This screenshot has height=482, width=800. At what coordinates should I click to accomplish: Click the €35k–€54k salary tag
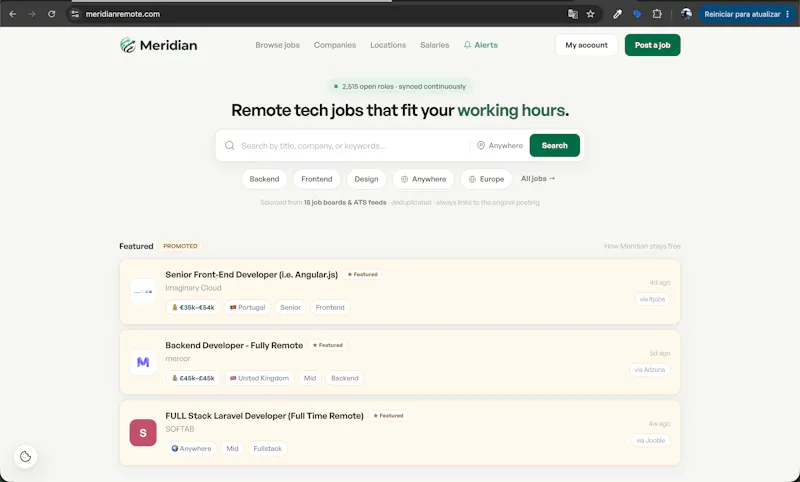click(192, 307)
